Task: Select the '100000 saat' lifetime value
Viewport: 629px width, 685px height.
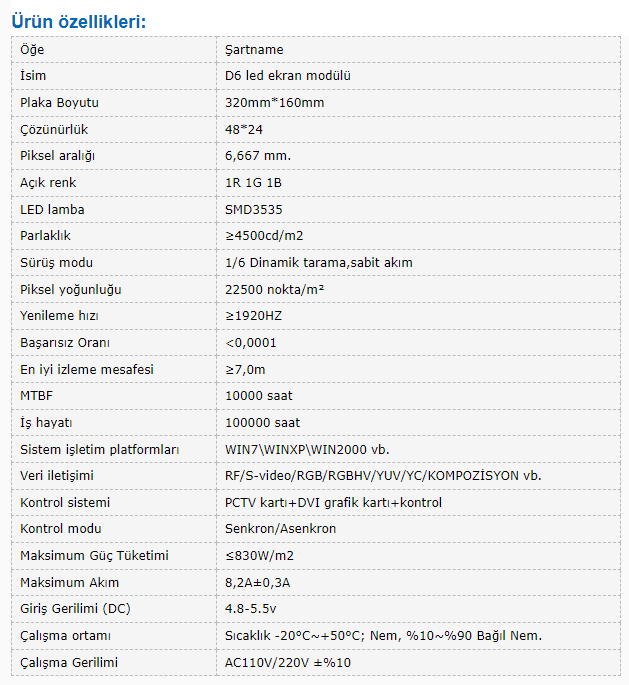Action: tap(263, 423)
